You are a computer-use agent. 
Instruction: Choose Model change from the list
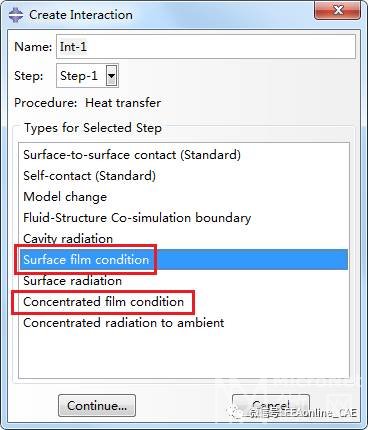(x=65, y=197)
